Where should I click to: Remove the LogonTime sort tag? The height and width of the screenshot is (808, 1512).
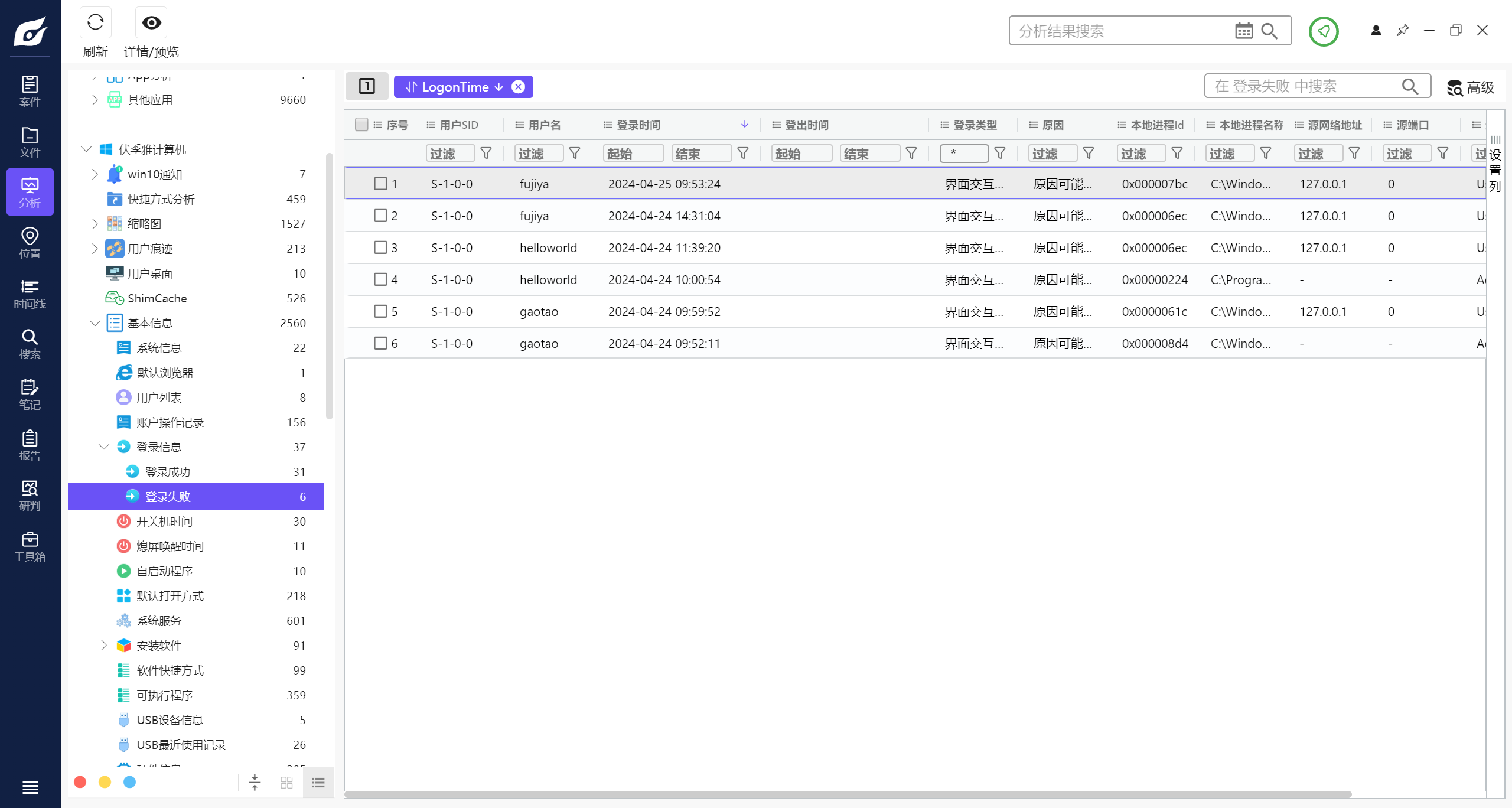(518, 87)
